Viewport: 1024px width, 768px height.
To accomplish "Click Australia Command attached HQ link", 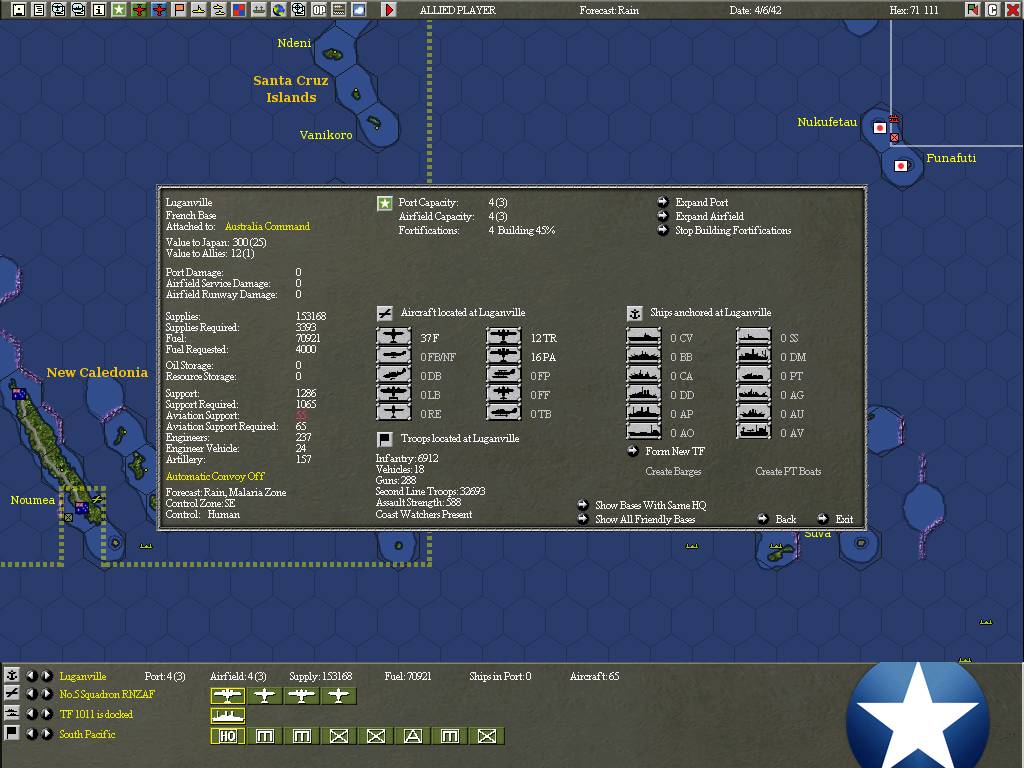I will (267, 227).
